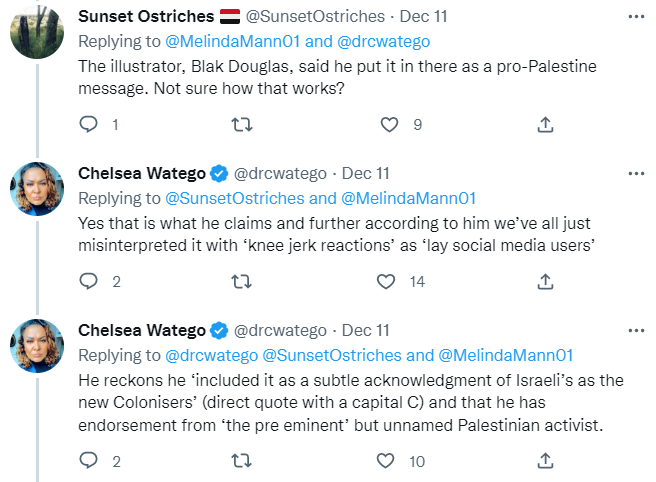The image size is (656, 482).
Task: Retweet the Sunset Ostriches tweet
Action: point(242,124)
